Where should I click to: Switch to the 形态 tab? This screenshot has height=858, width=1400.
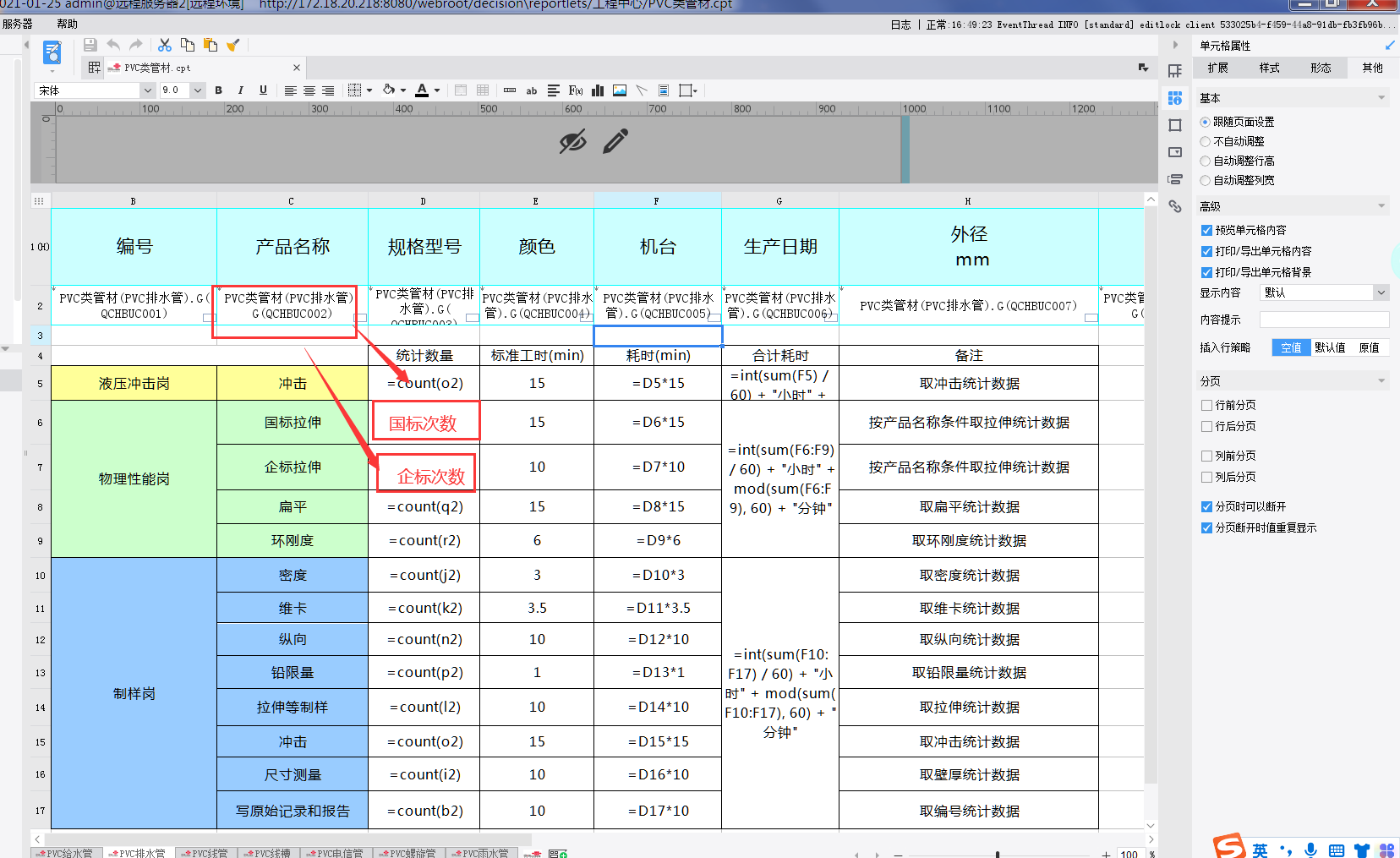(1321, 68)
